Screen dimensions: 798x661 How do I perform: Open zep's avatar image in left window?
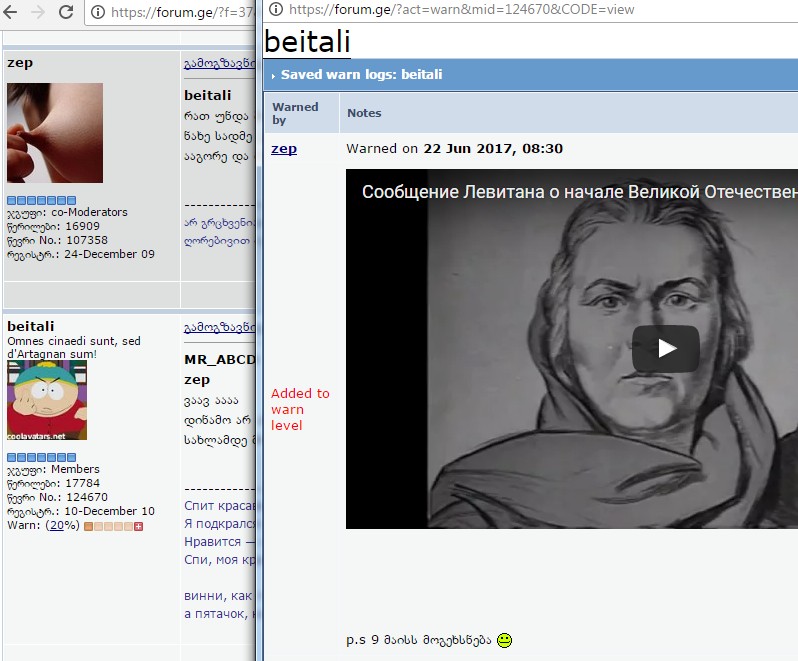(55, 133)
